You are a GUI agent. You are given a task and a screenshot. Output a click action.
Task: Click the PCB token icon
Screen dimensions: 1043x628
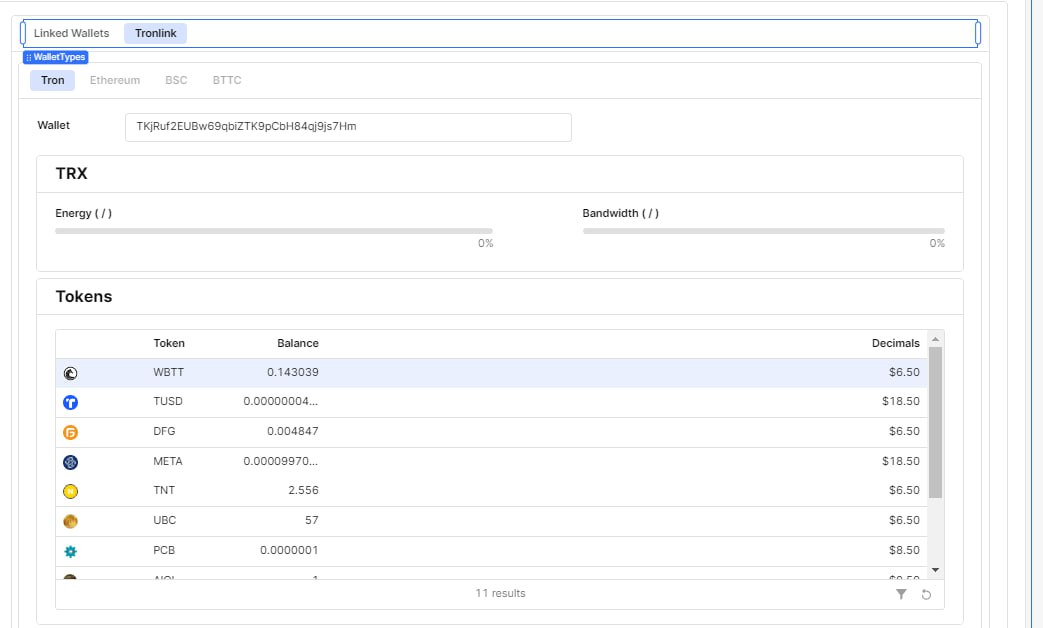point(71,551)
